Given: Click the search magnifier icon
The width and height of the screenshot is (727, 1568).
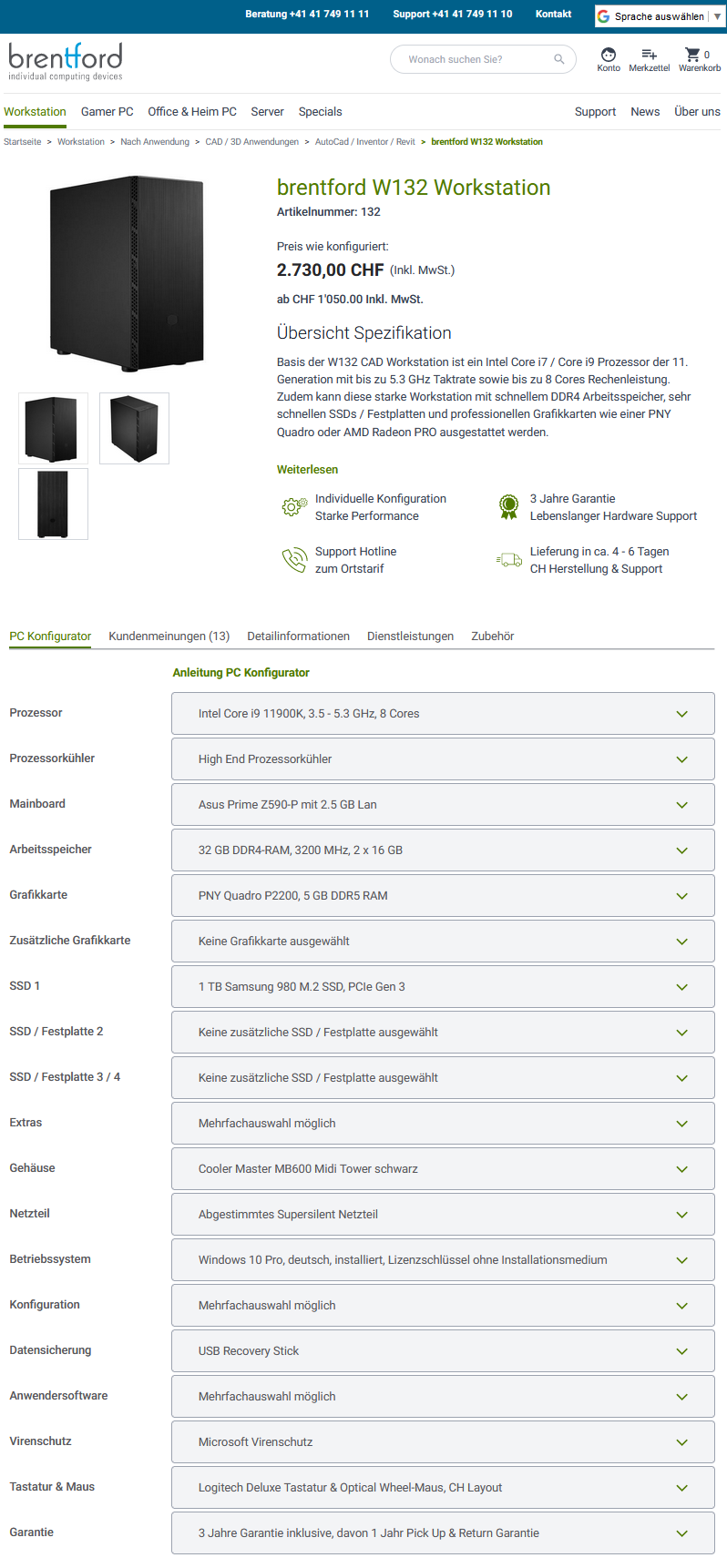Looking at the screenshot, I should [559, 59].
